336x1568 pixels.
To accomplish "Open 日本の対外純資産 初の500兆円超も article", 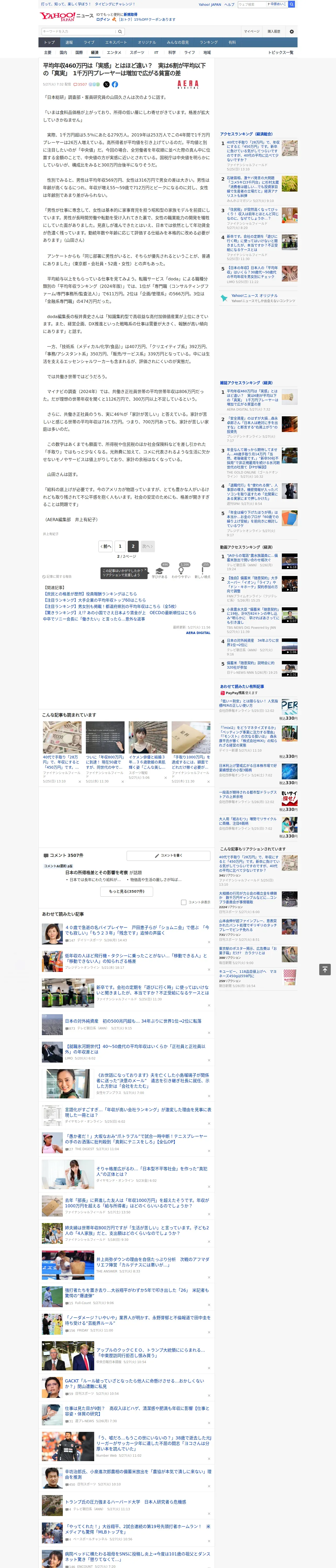I will coord(133,1021).
